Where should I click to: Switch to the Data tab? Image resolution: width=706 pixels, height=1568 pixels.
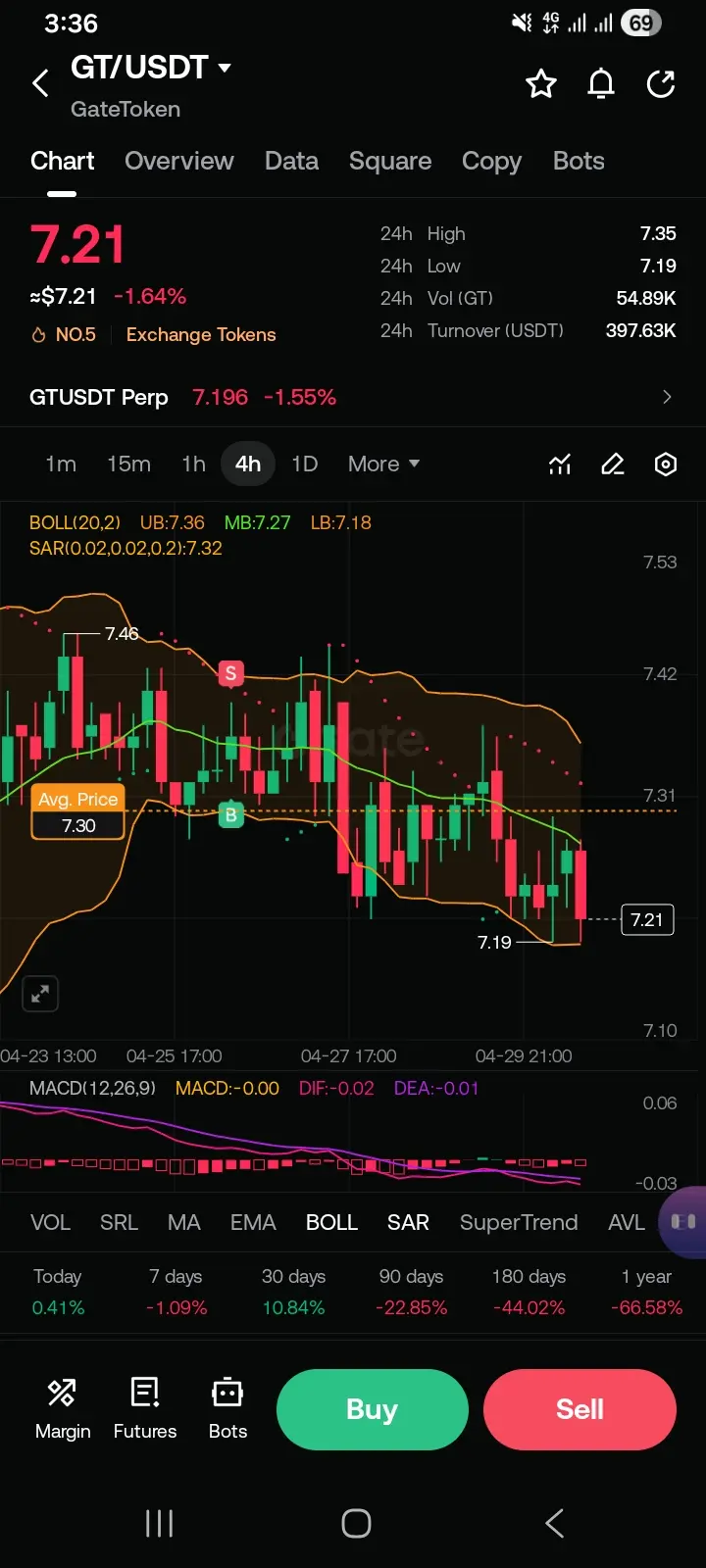291,161
